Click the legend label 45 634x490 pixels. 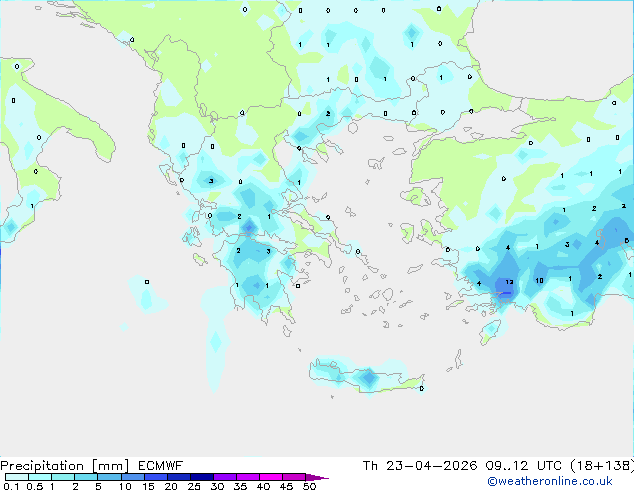pyautogui.click(x=286, y=486)
